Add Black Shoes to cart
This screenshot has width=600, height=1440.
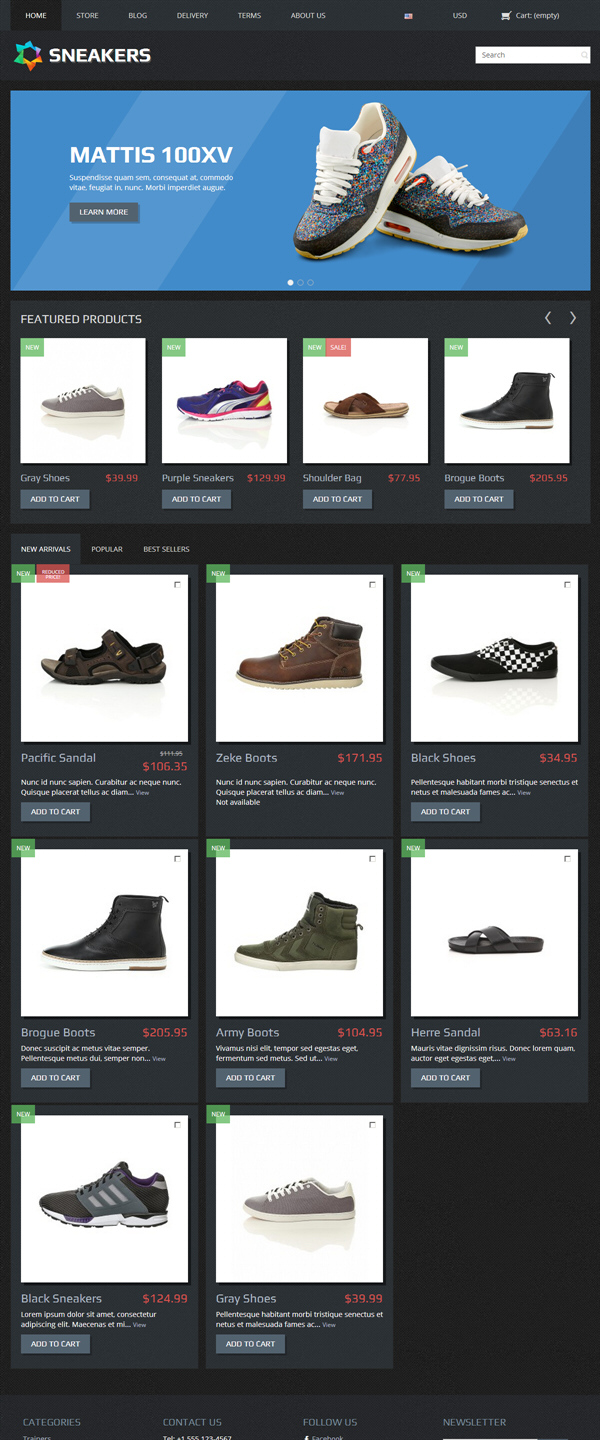coord(445,812)
